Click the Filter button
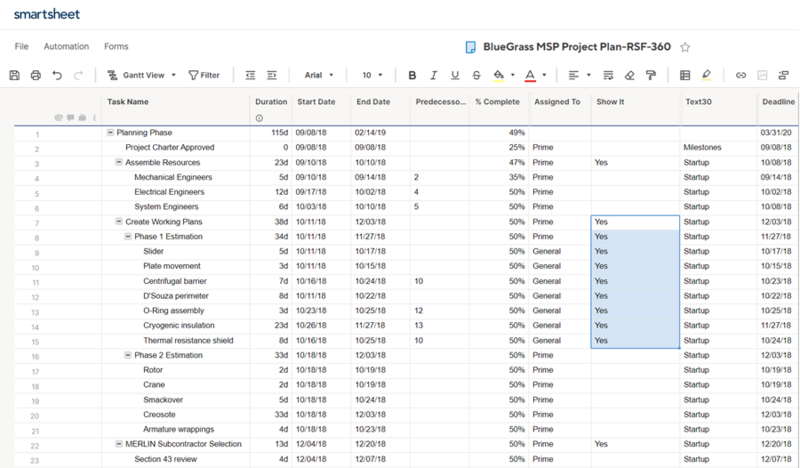Image resolution: width=800 pixels, height=468 pixels. (204, 75)
